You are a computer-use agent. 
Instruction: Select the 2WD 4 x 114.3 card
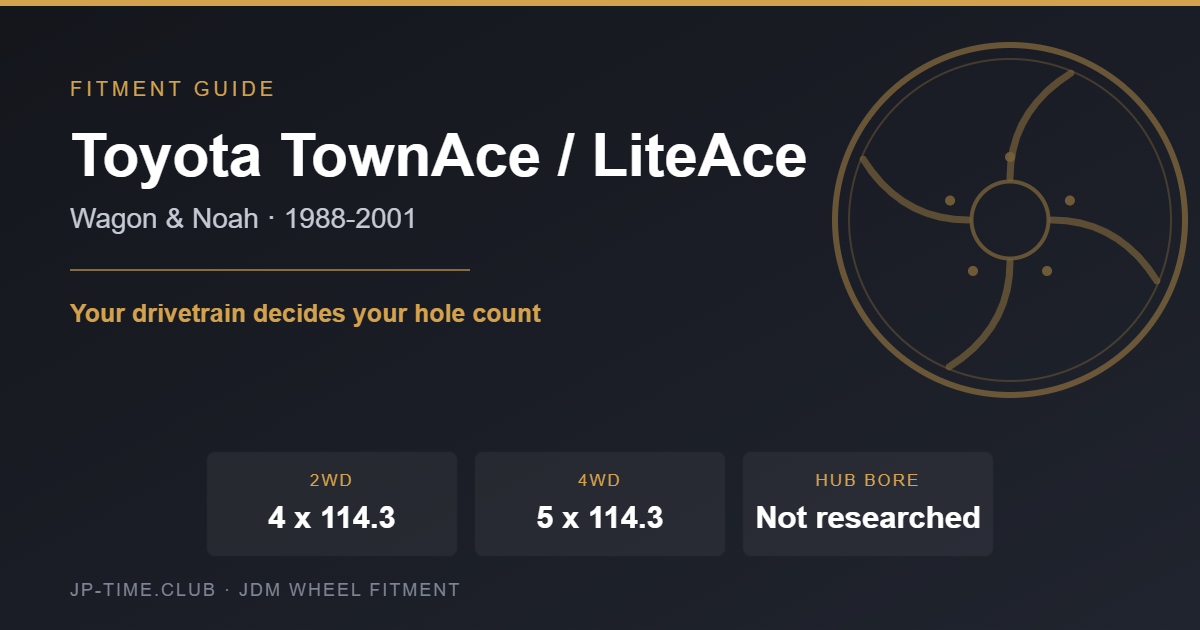[x=332, y=504]
